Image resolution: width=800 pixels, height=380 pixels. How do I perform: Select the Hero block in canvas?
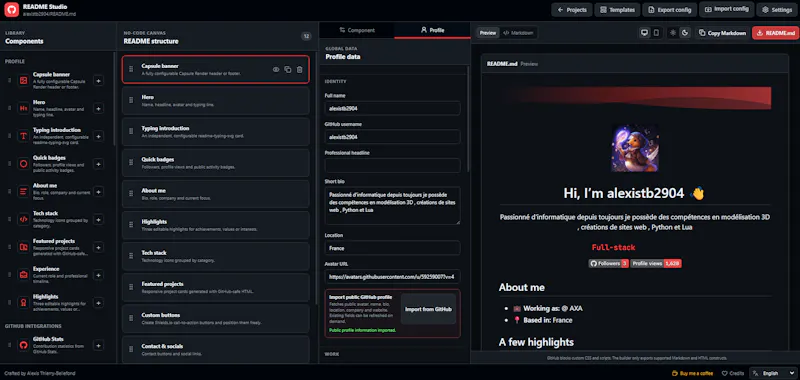pyautogui.click(x=215, y=100)
